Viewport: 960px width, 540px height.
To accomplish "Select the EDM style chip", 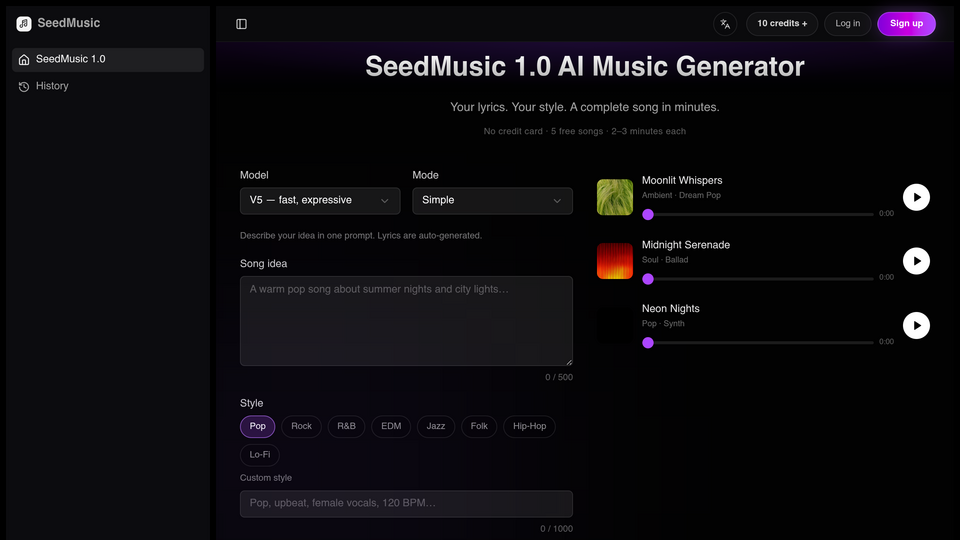I will [x=391, y=426].
